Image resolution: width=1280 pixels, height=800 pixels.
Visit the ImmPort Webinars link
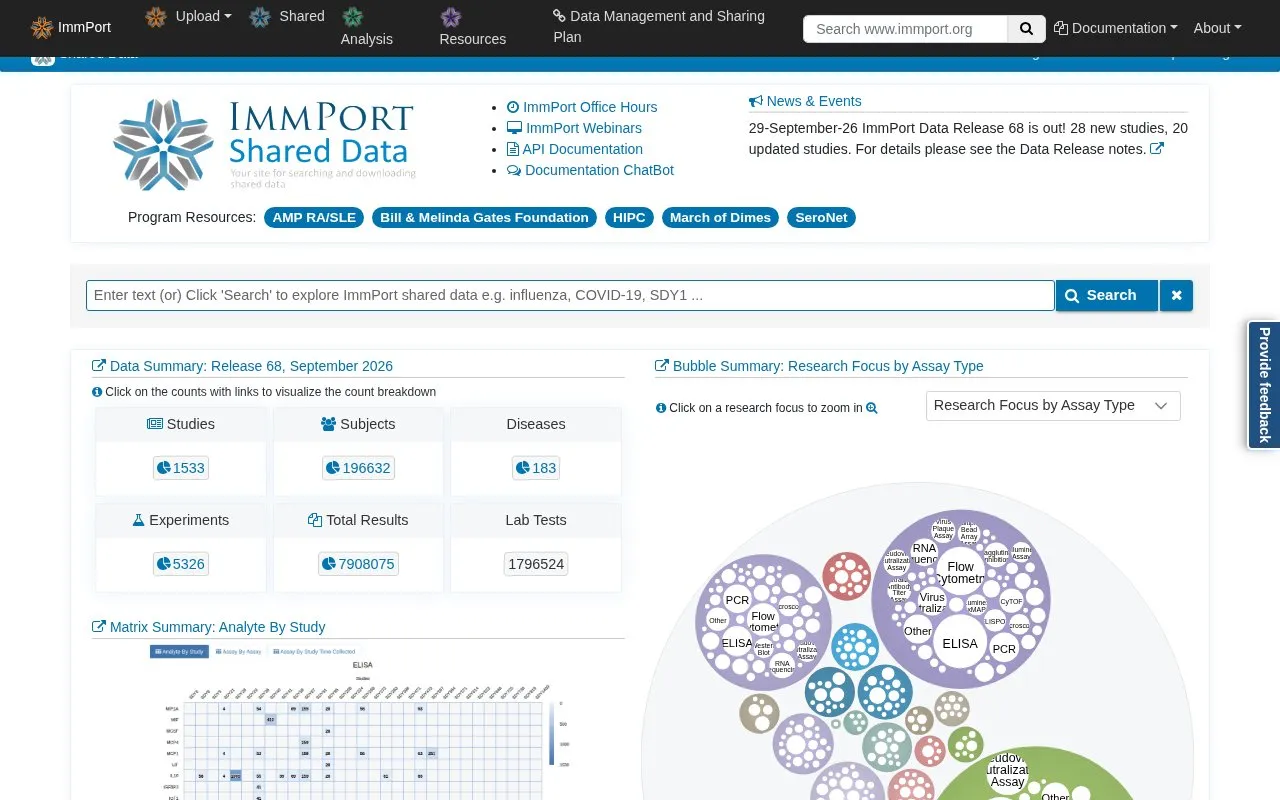(x=574, y=128)
